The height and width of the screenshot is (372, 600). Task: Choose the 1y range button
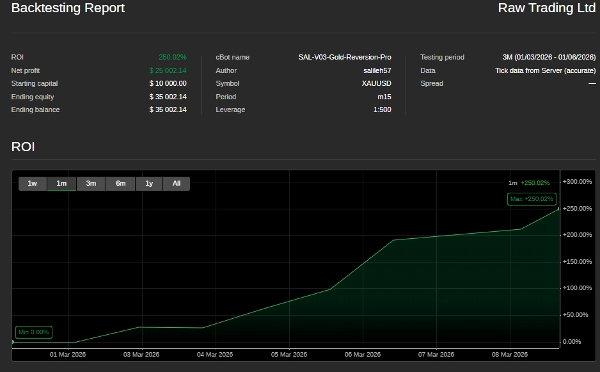click(x=149, y=184)
